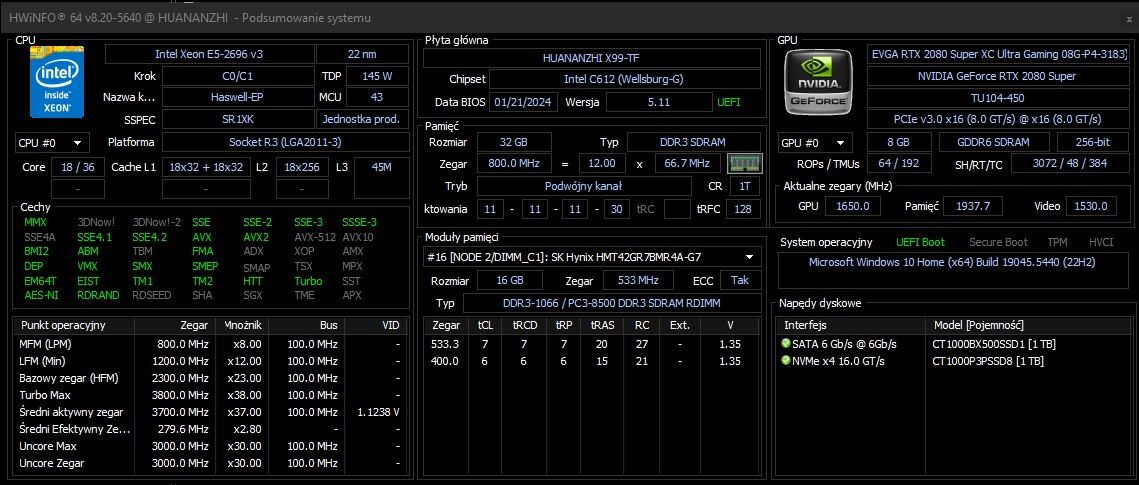
Task: Click the TU104-450 GPU chip field
Action: (x=999, y=97)
